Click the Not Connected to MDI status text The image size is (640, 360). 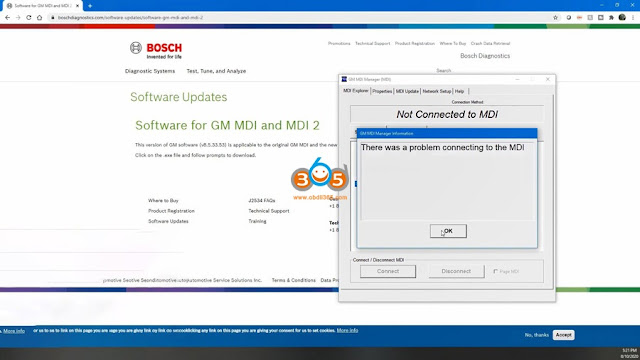447,114
